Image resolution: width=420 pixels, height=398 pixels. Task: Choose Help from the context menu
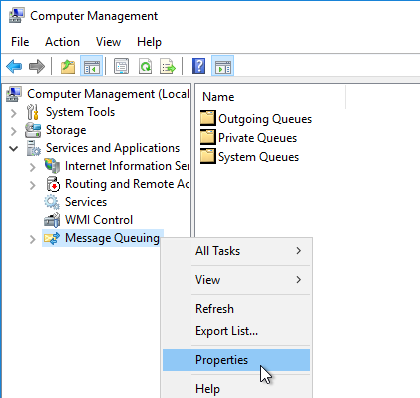pos(236,389)
